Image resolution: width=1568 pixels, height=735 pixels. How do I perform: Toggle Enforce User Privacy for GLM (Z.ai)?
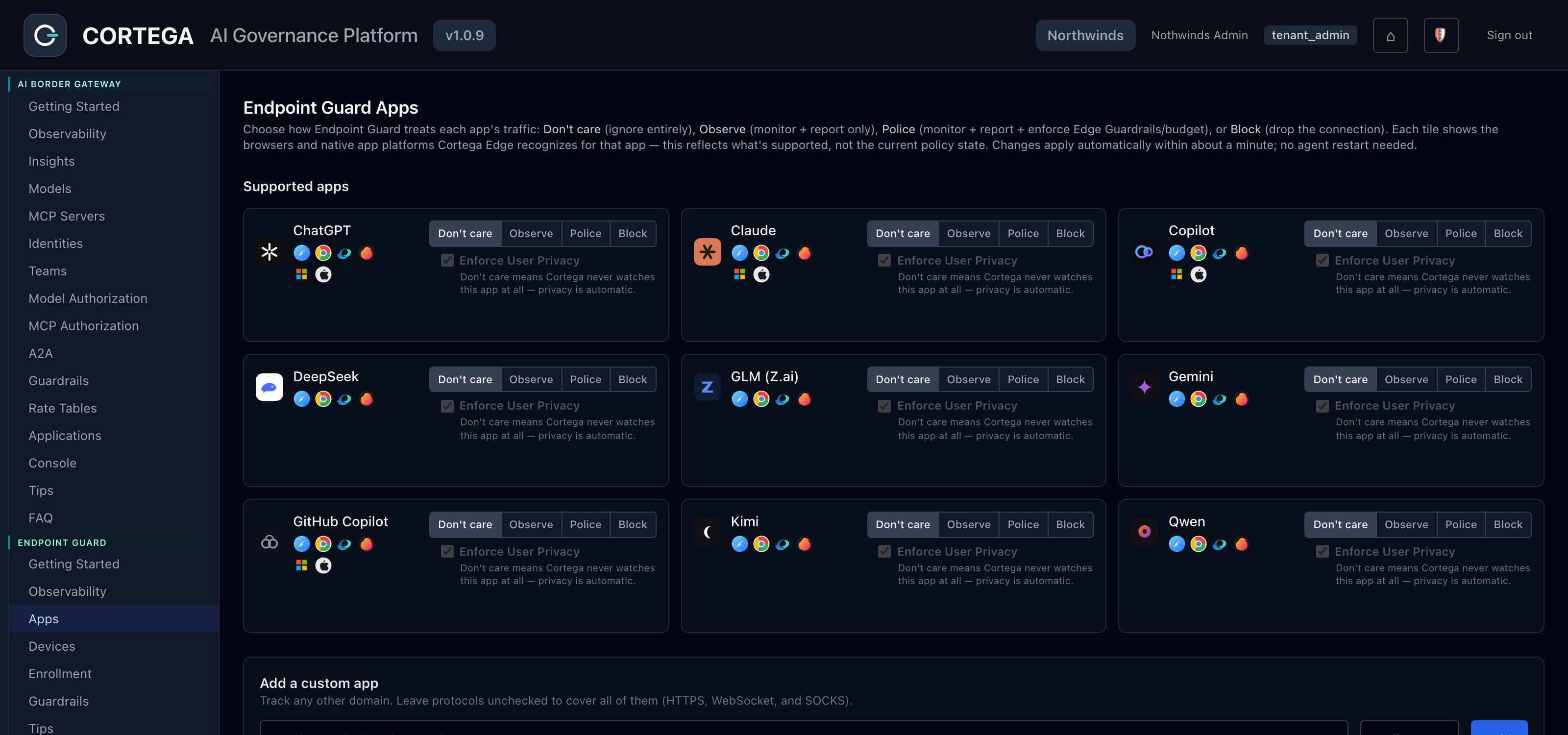coord(884,406)
